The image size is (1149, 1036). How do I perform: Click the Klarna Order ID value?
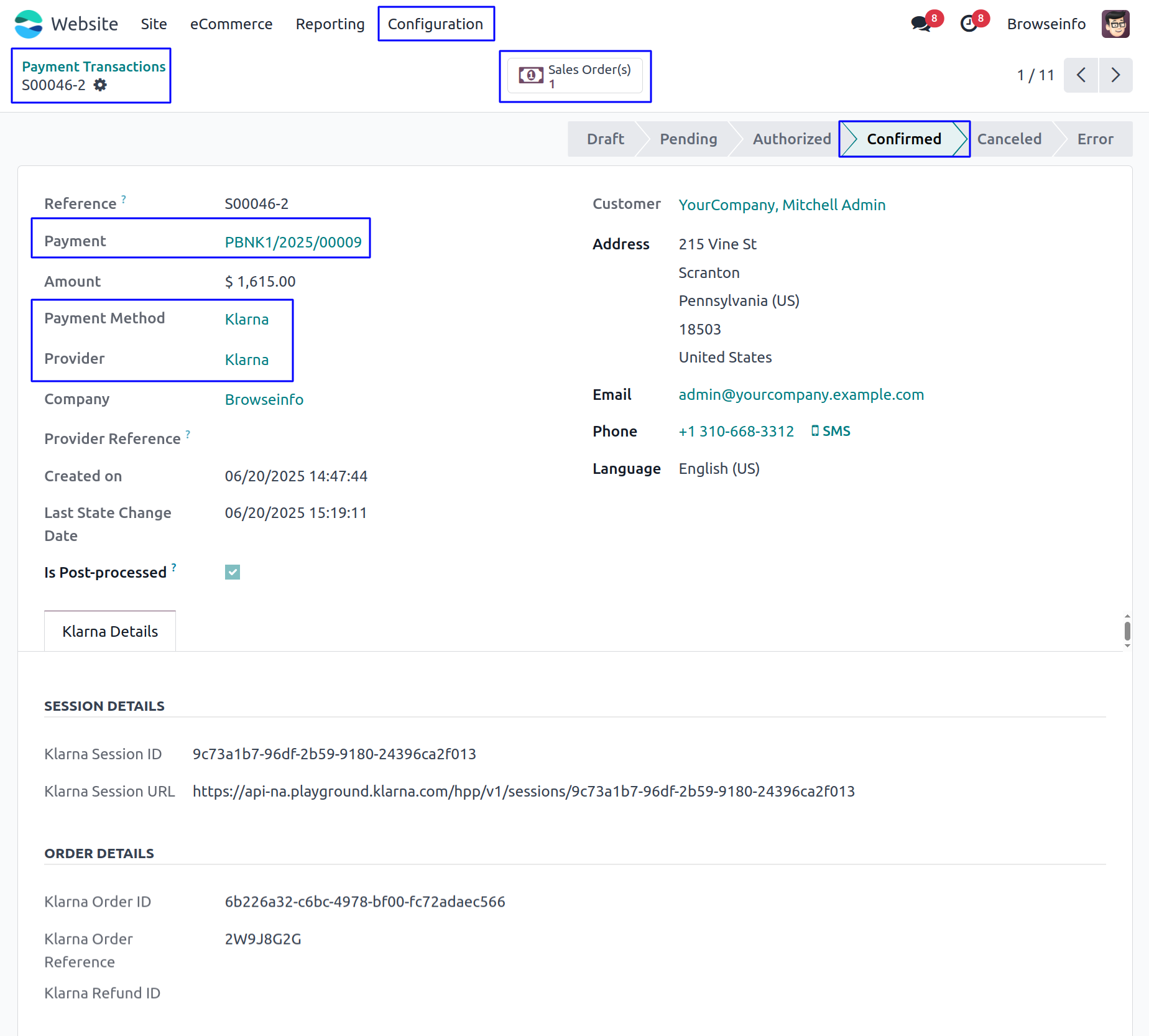[x=365, y=902]
